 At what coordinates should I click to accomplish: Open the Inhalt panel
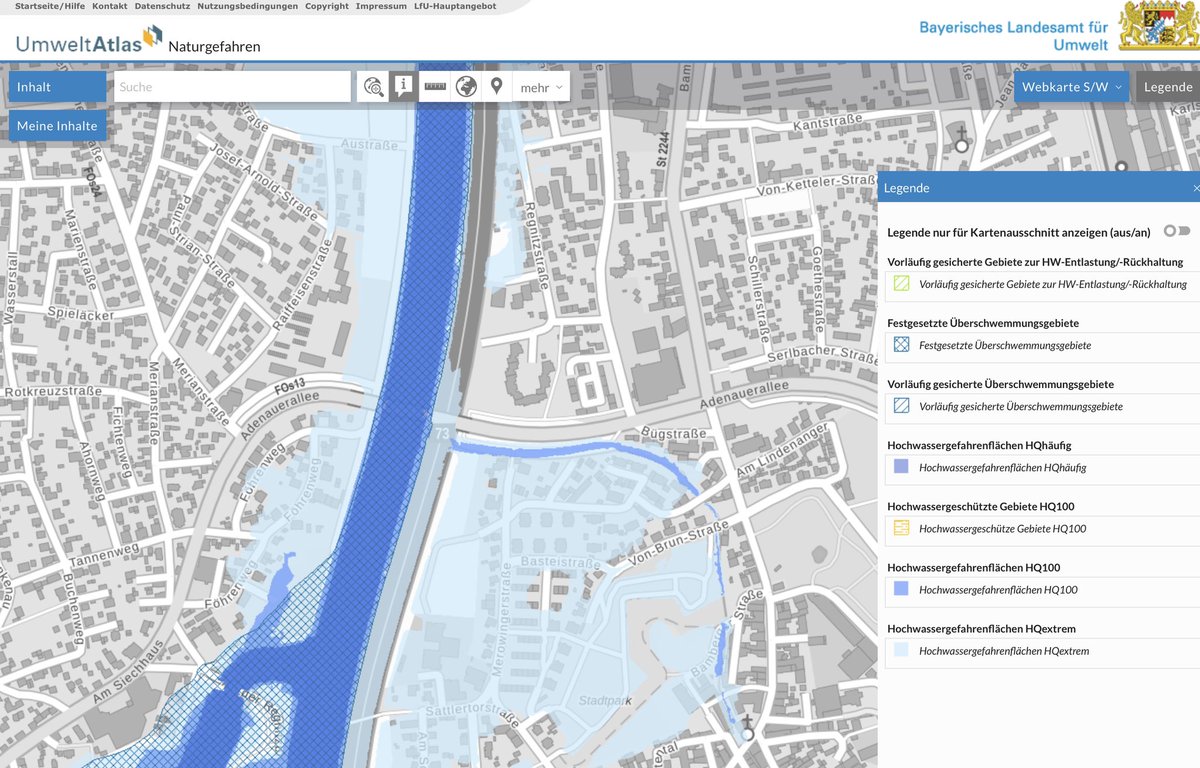pyautogui.click(x=57, y=87)
